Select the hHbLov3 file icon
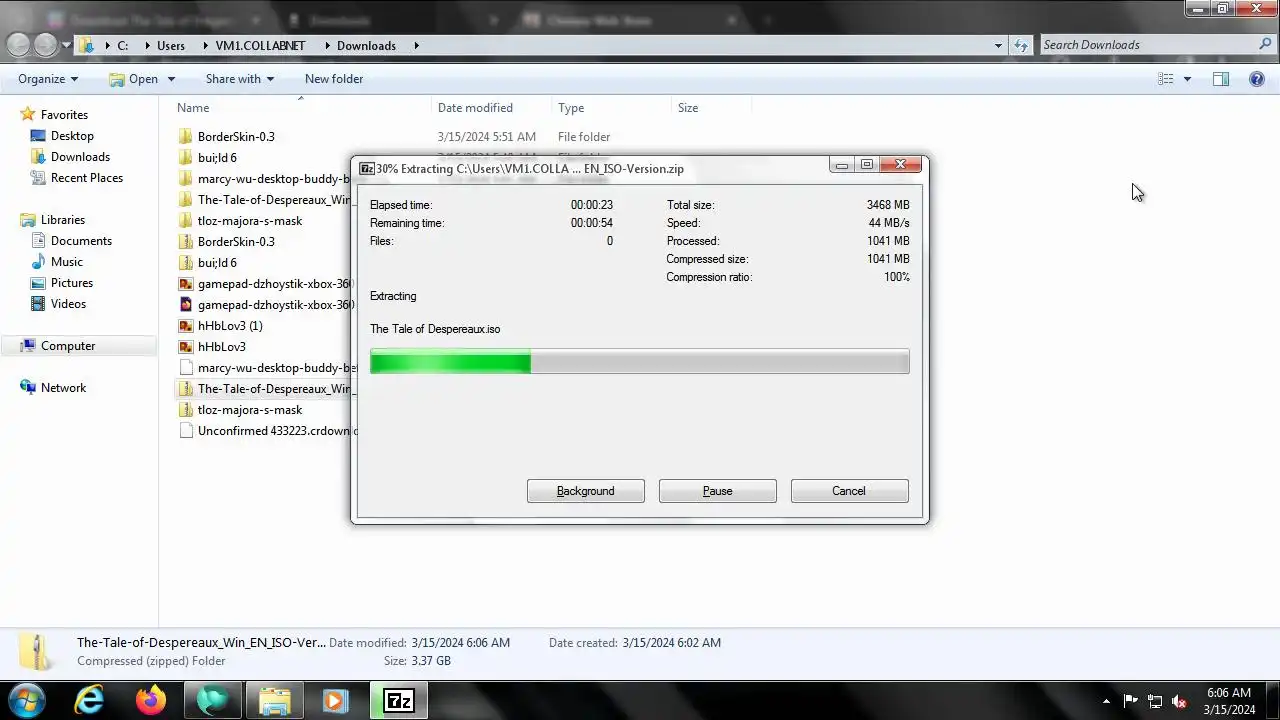 point(185,347)
